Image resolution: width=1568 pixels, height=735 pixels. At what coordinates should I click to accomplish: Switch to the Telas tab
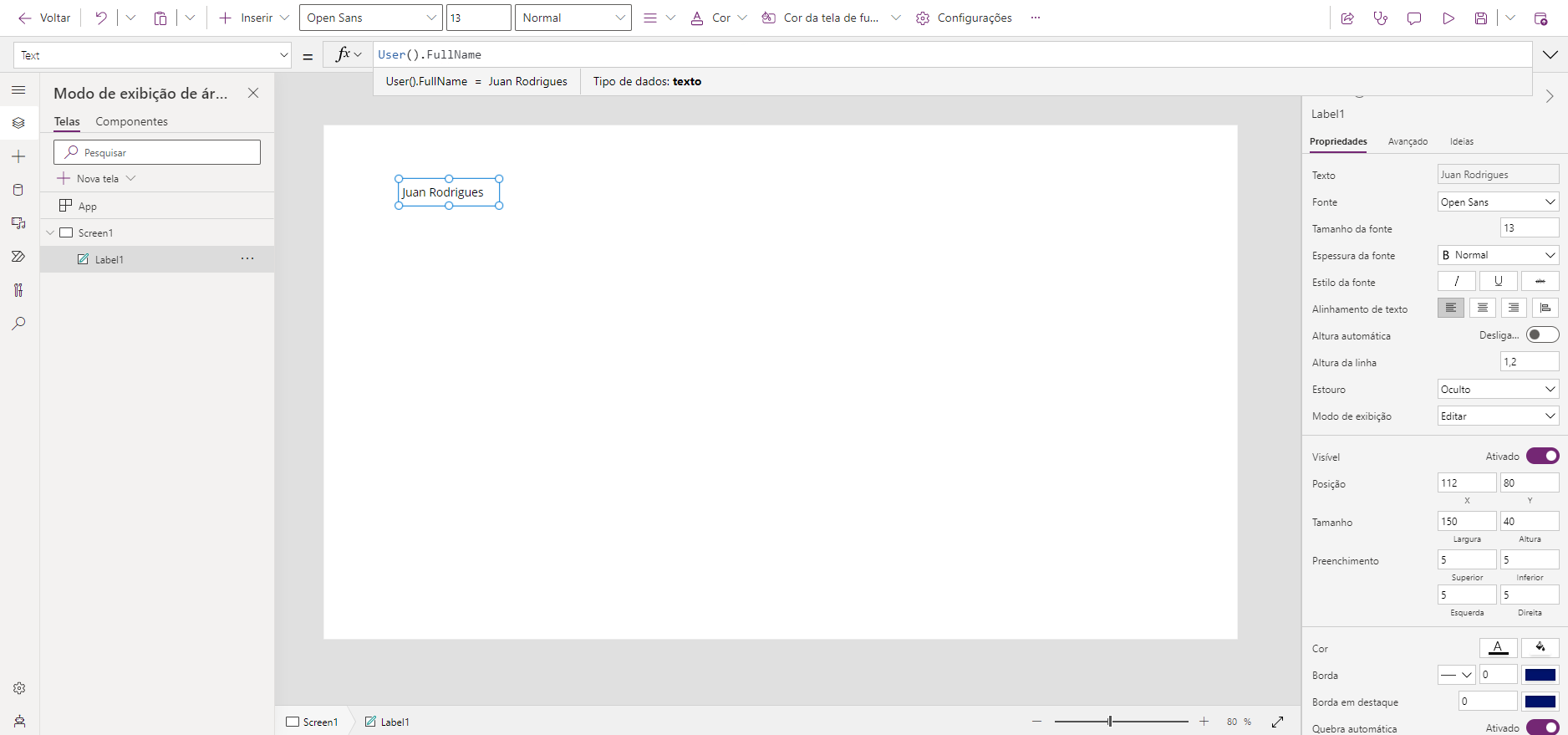[67, 121]
